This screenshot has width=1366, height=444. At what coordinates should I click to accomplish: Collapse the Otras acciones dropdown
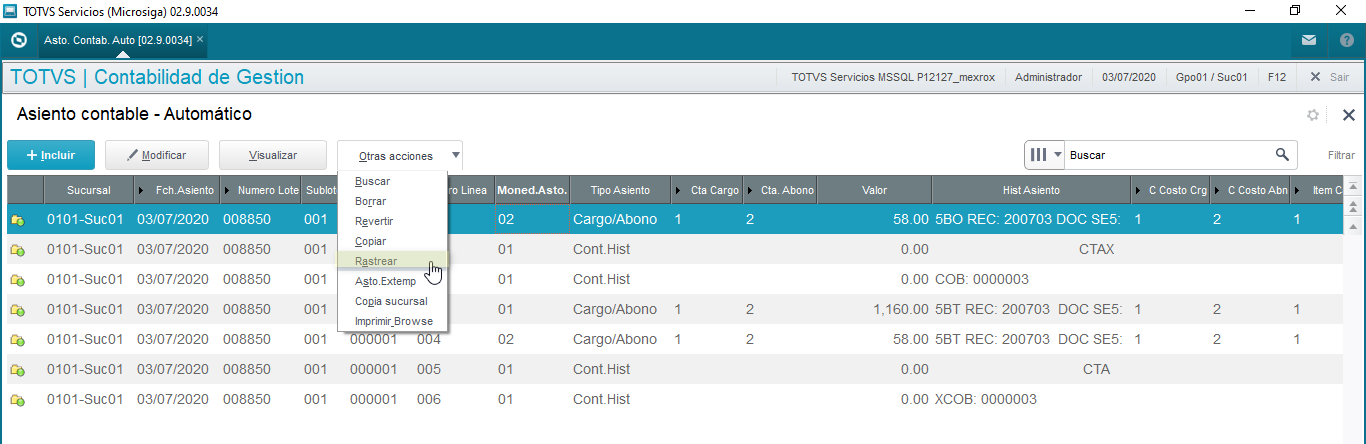click(x=400, y=155)
